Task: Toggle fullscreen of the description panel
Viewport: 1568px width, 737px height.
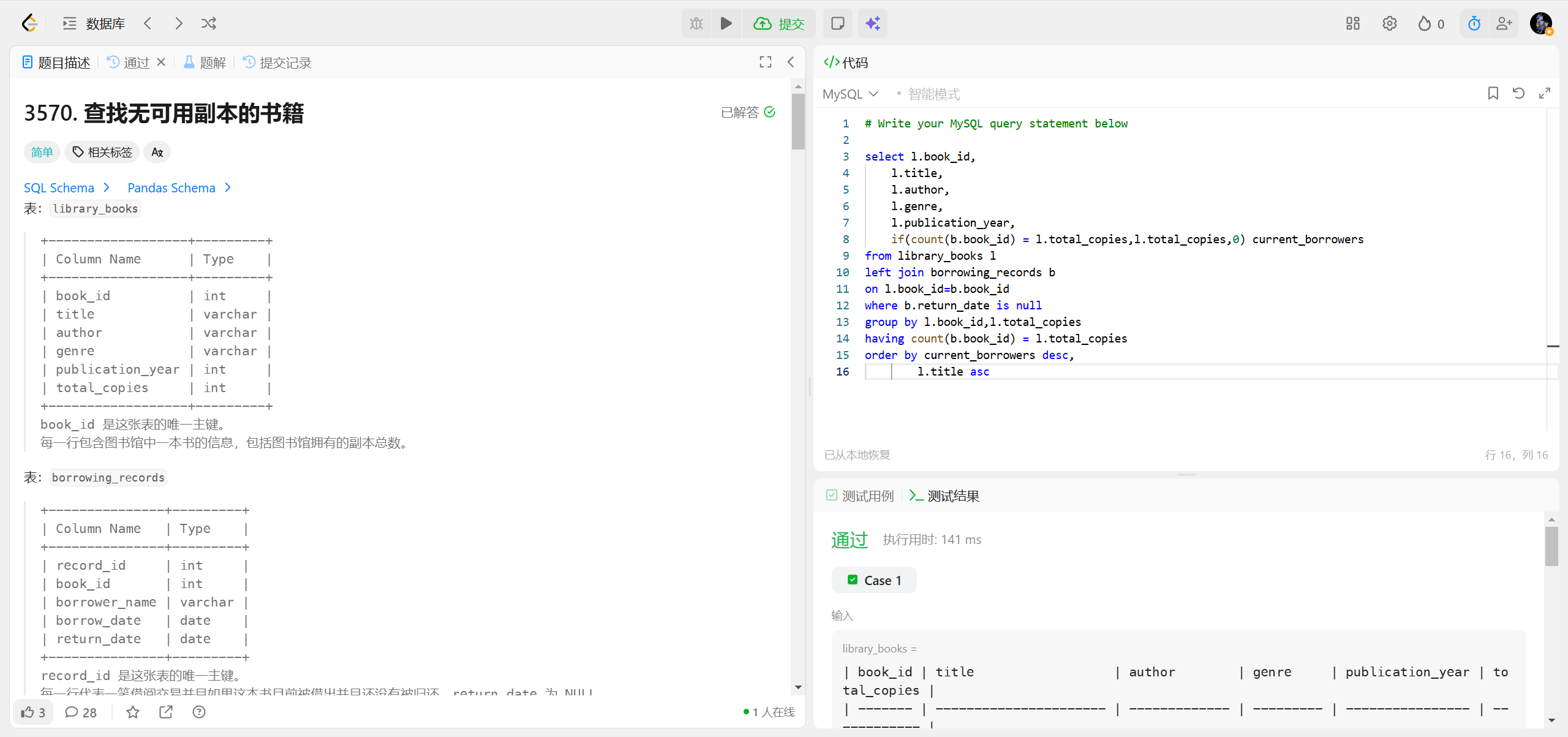Action: [766, 62]
